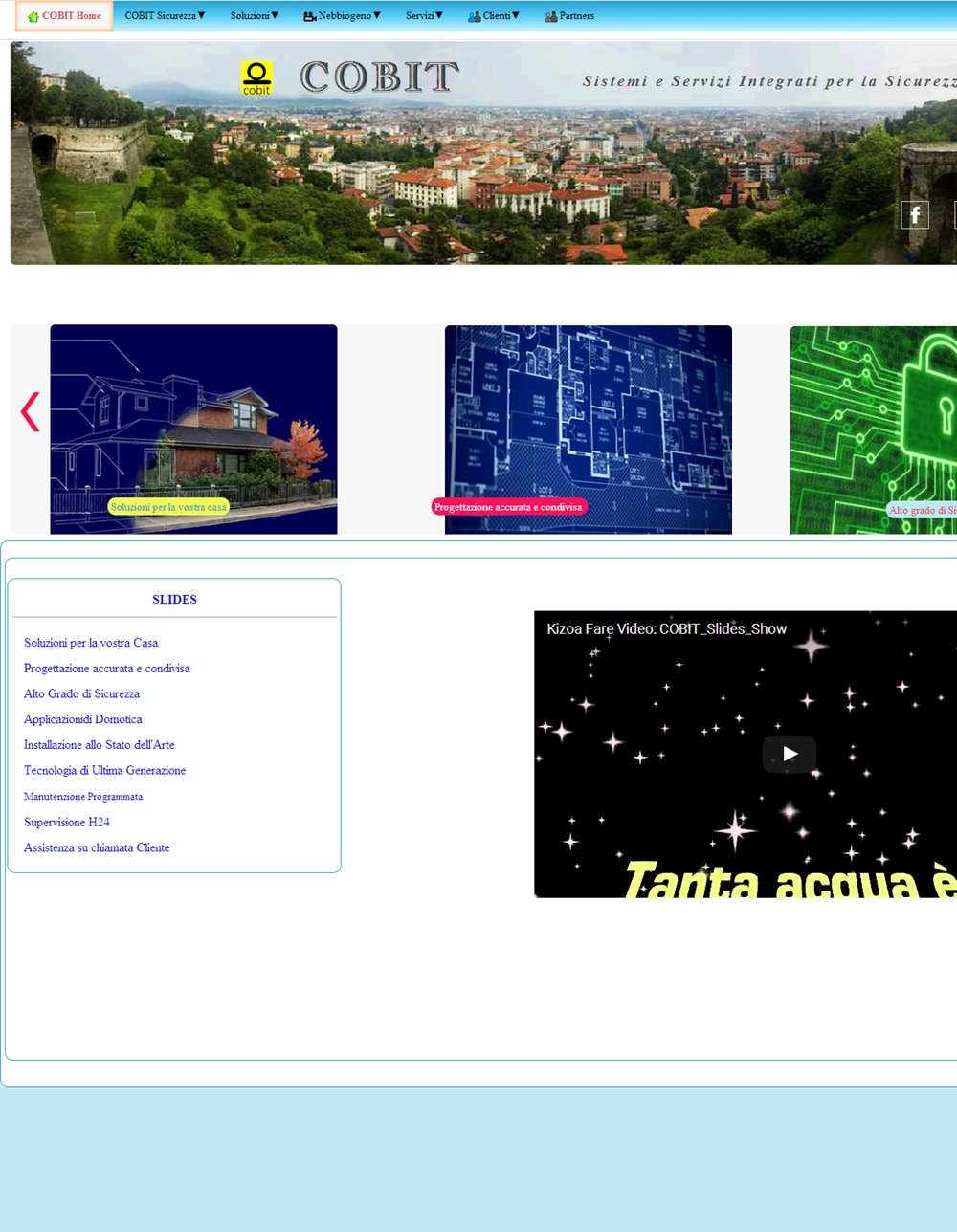Open the Supervisione H24 link

tap(67, 822)
